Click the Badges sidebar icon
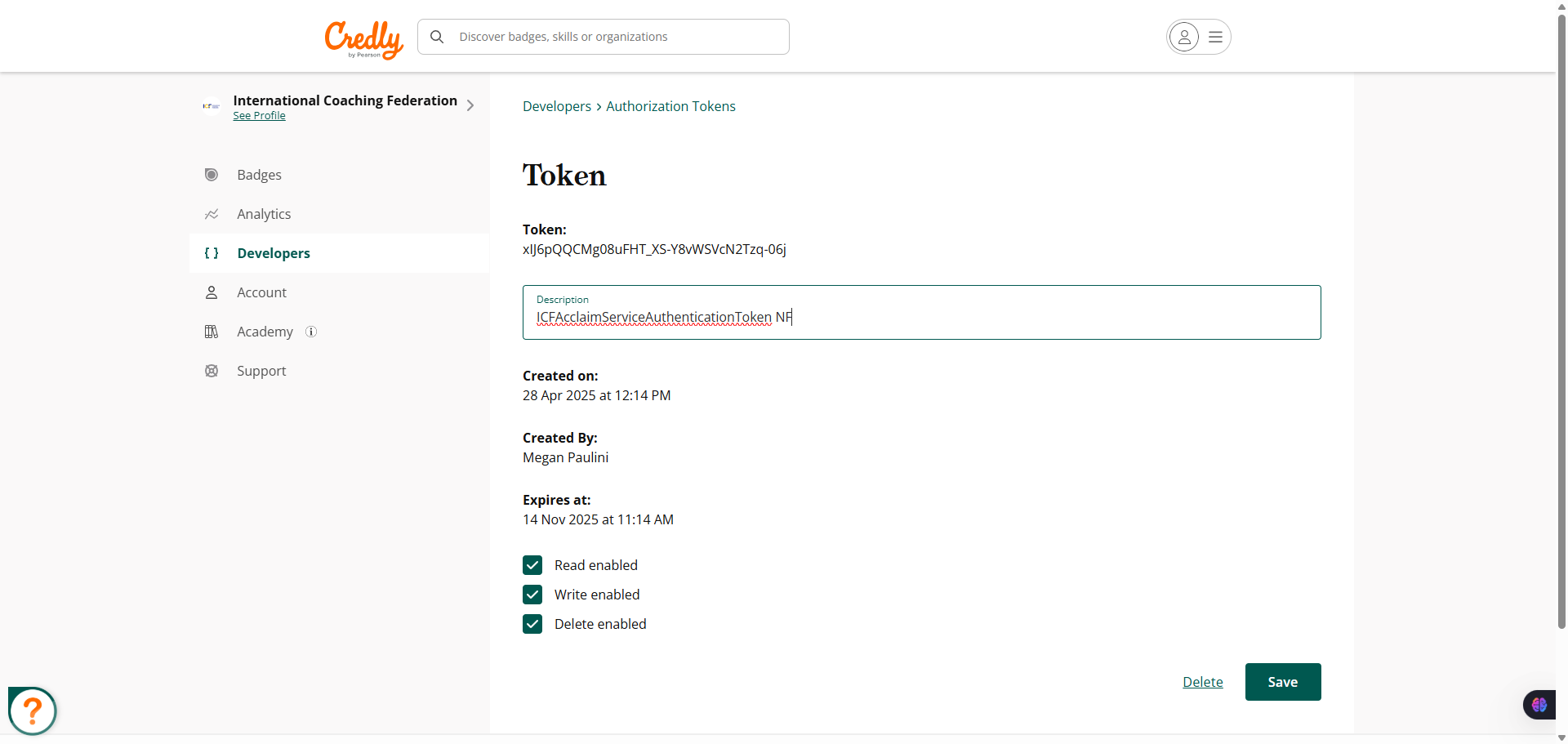 212,175
